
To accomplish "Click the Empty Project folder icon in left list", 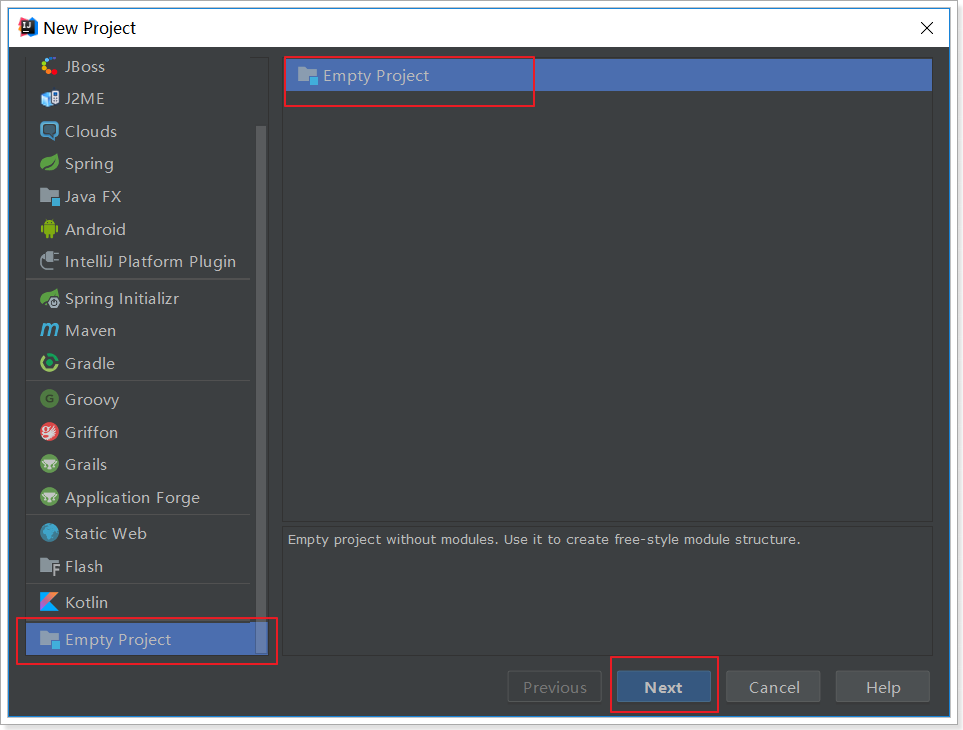I will click(x=49, y=639).
